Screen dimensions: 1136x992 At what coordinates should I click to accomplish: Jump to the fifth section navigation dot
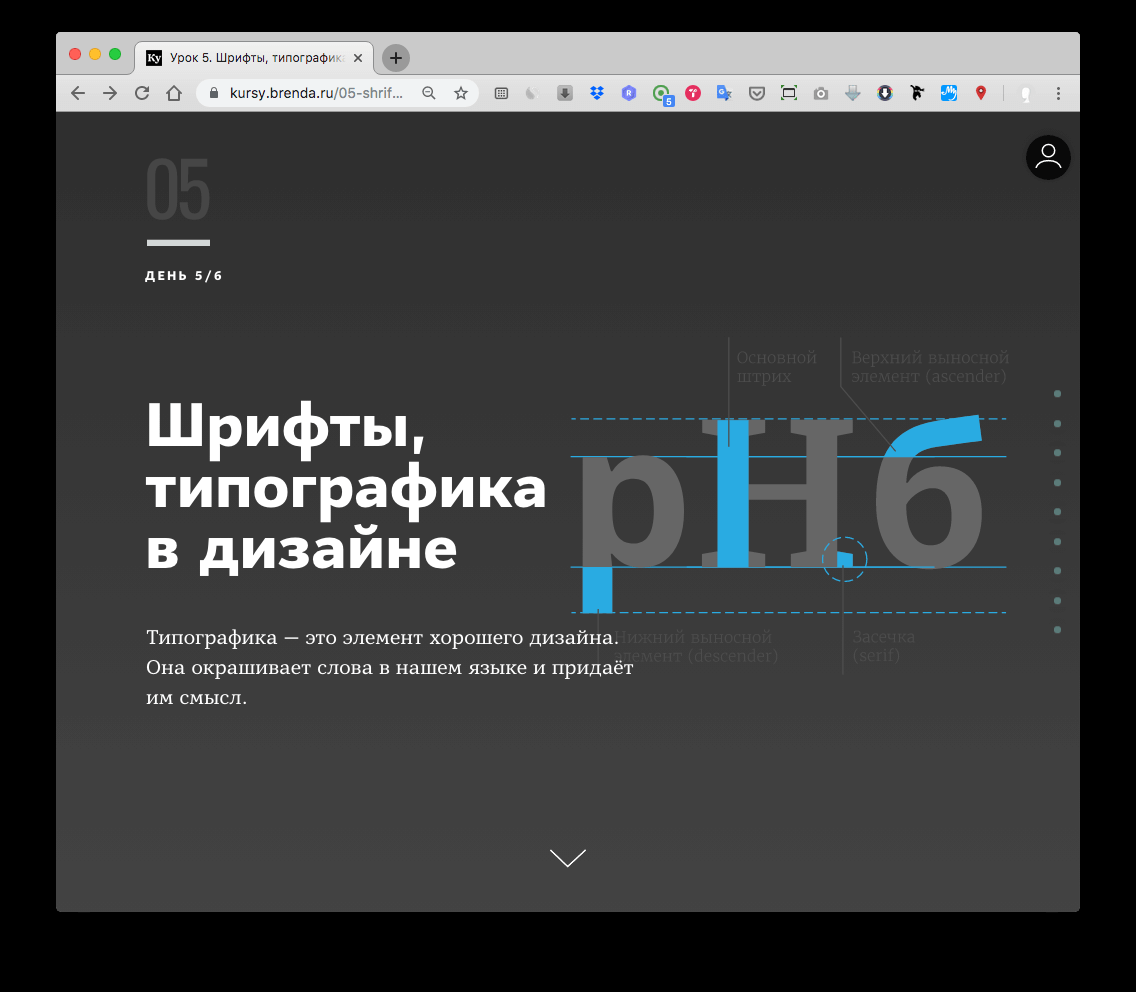(x=1058, y=512)
